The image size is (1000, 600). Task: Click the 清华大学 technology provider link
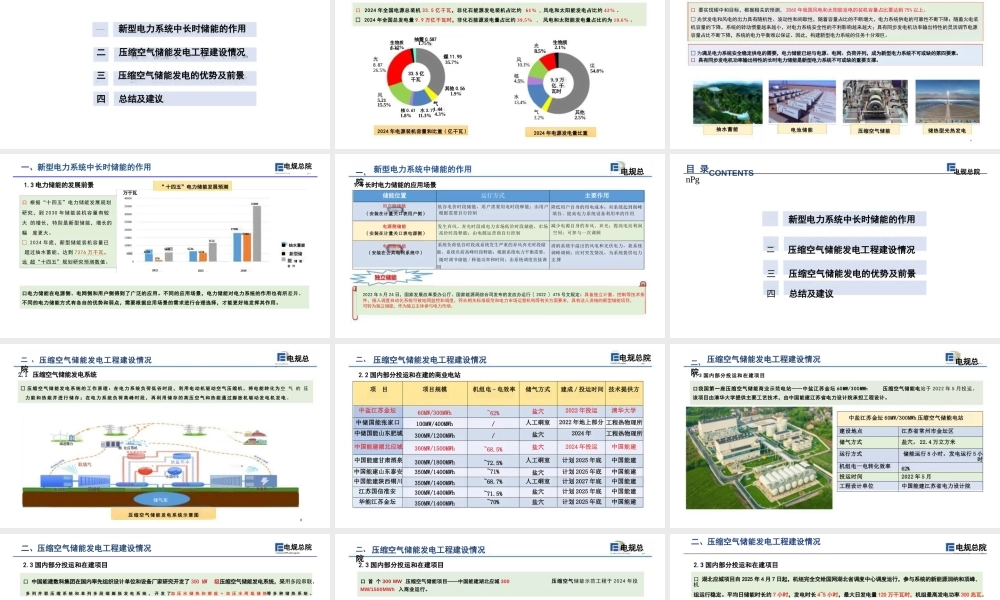pyautogui.click(x=623, y=412)
